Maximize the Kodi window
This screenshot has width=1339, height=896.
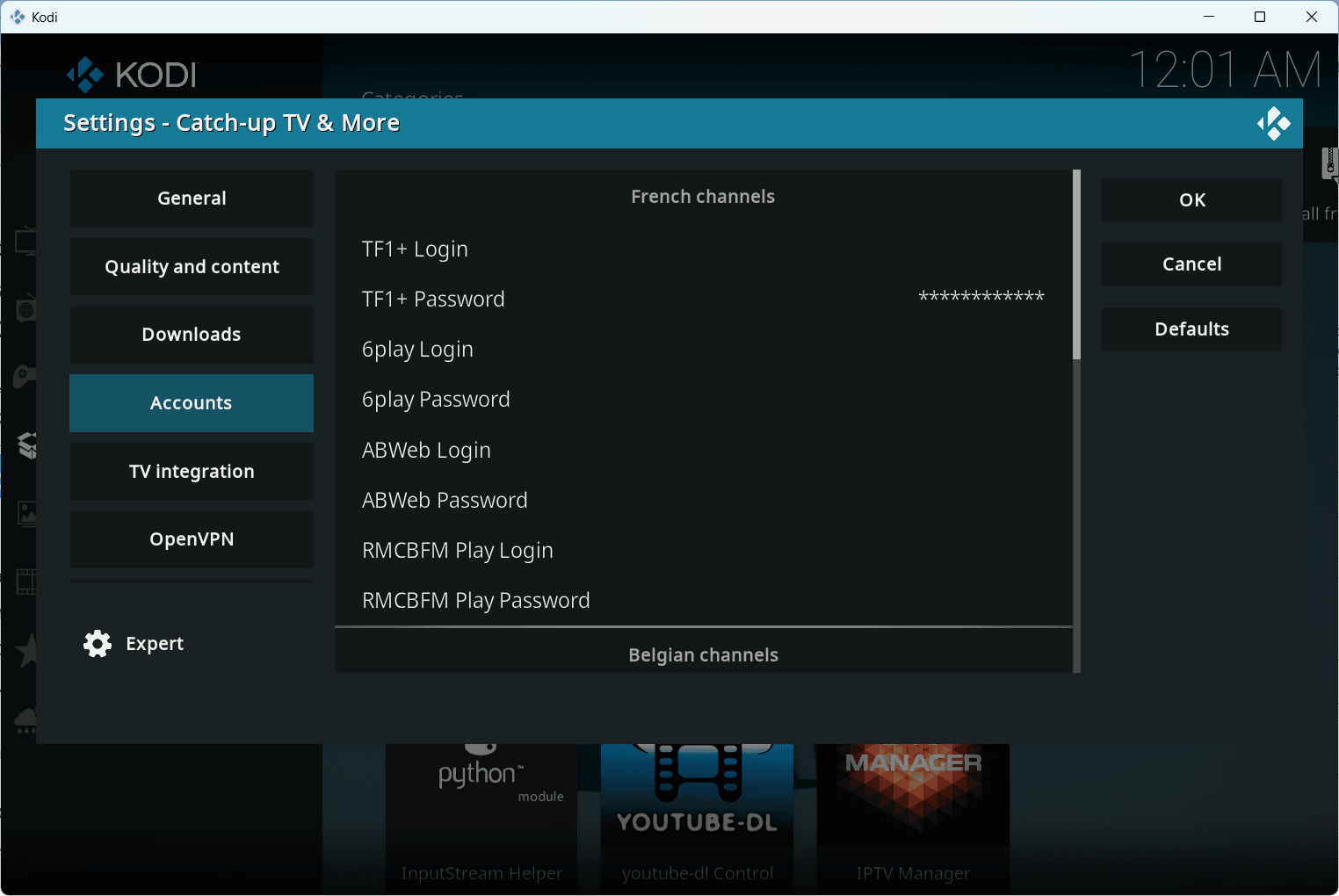point(1260,17)
